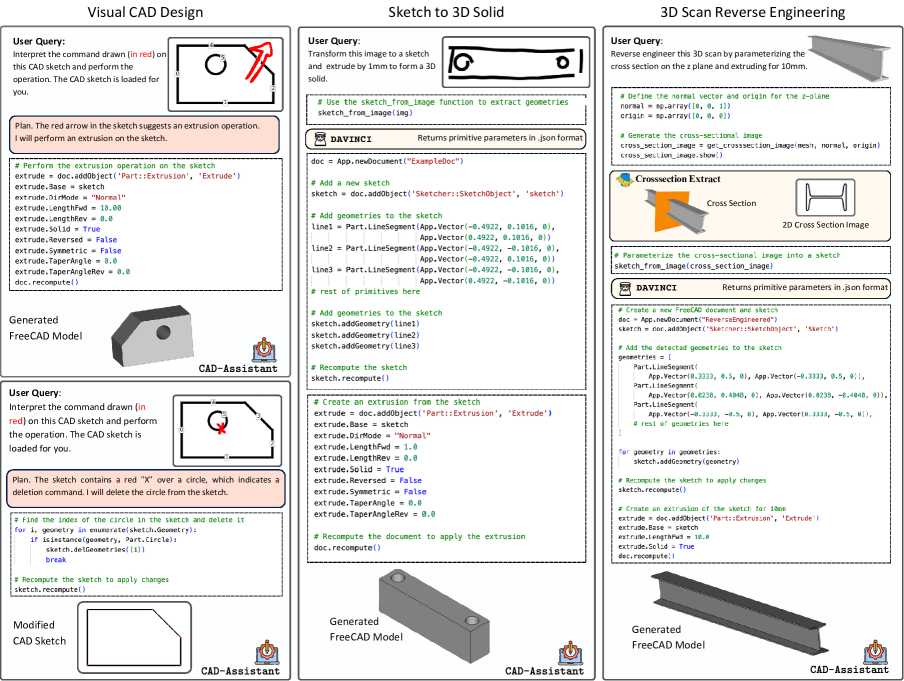Click the "3D Scan Reverse Engineering" heading
This screenshot has width=904, height=681.
pos(752,12)
